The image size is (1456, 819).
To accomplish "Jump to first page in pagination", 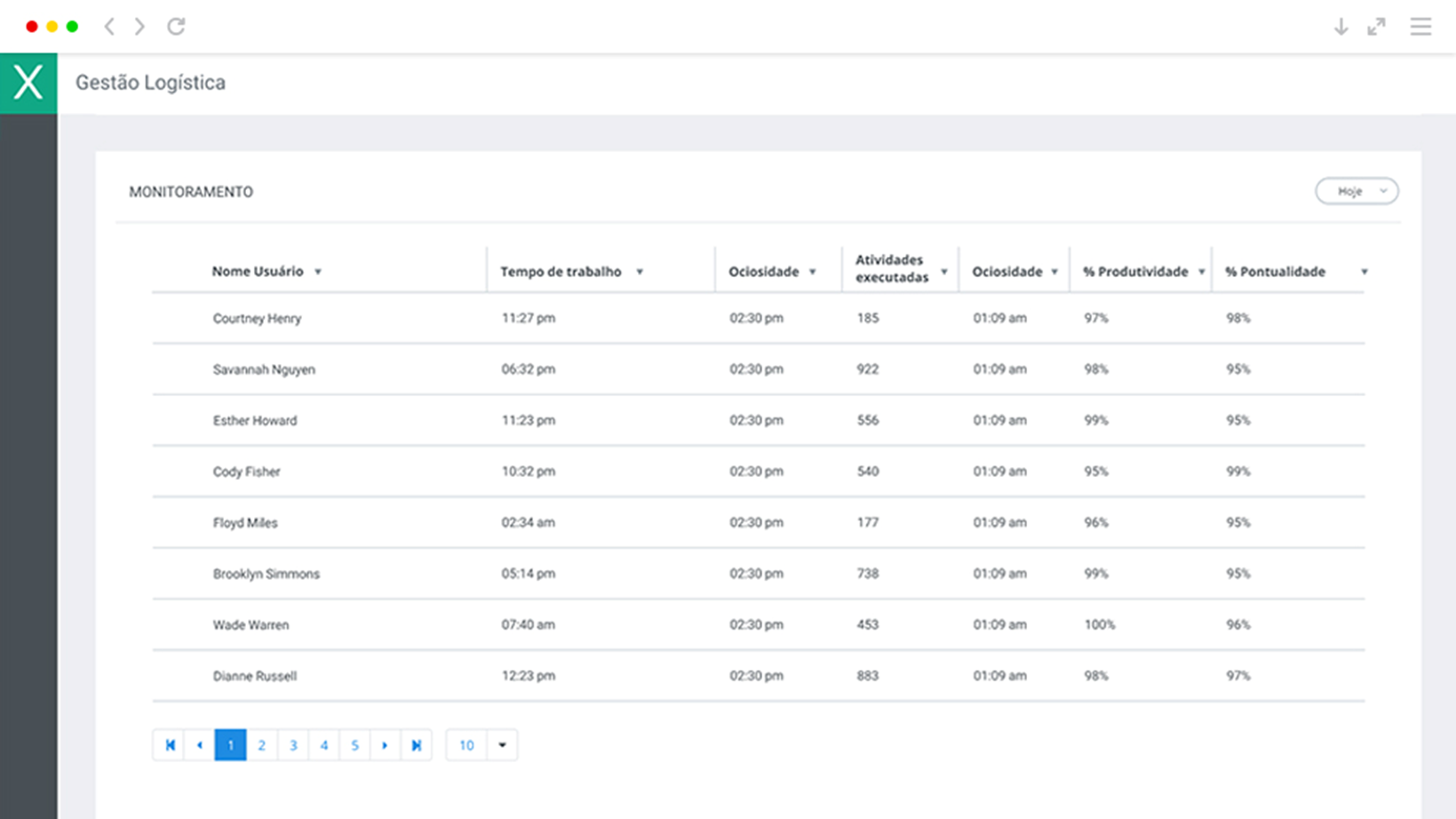I will point(170,745).
